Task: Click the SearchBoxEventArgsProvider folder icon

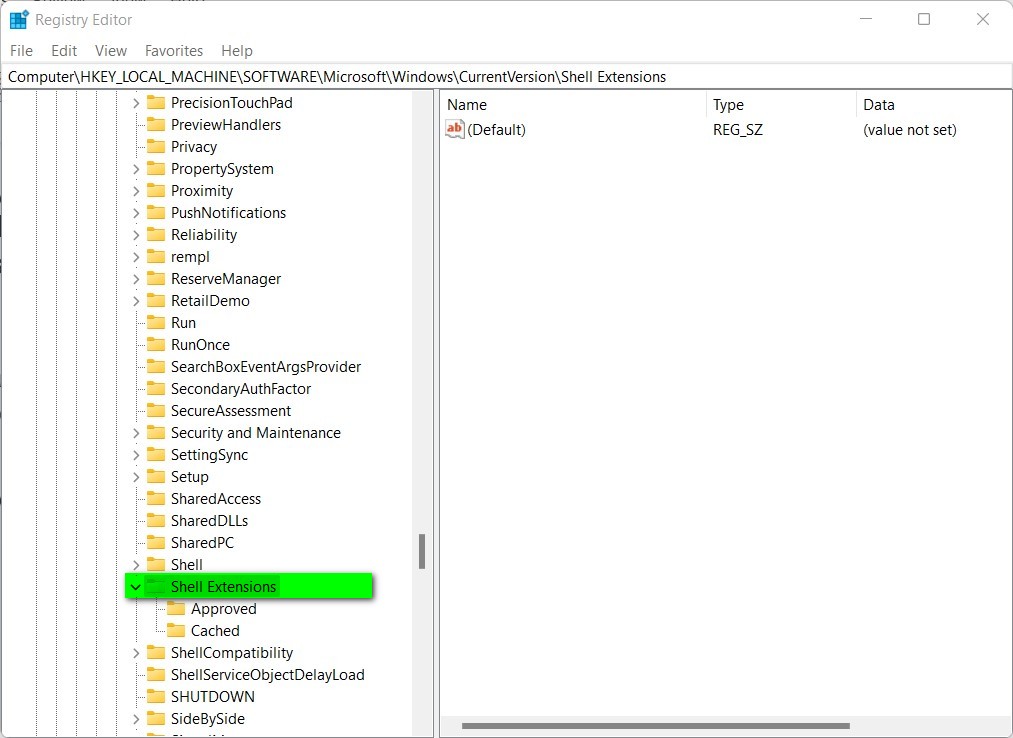Action: (156, 366)
